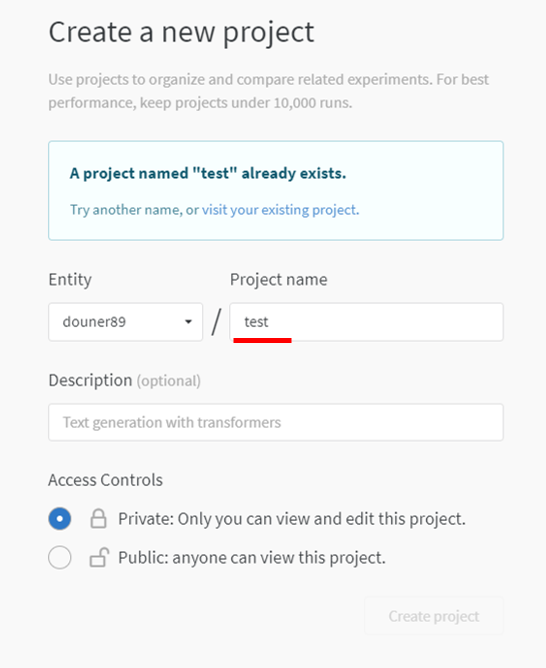The height and width of the screenshot is (668, 546).
Task: Select the Private access radio button
Action: click(x=60, y=518)
